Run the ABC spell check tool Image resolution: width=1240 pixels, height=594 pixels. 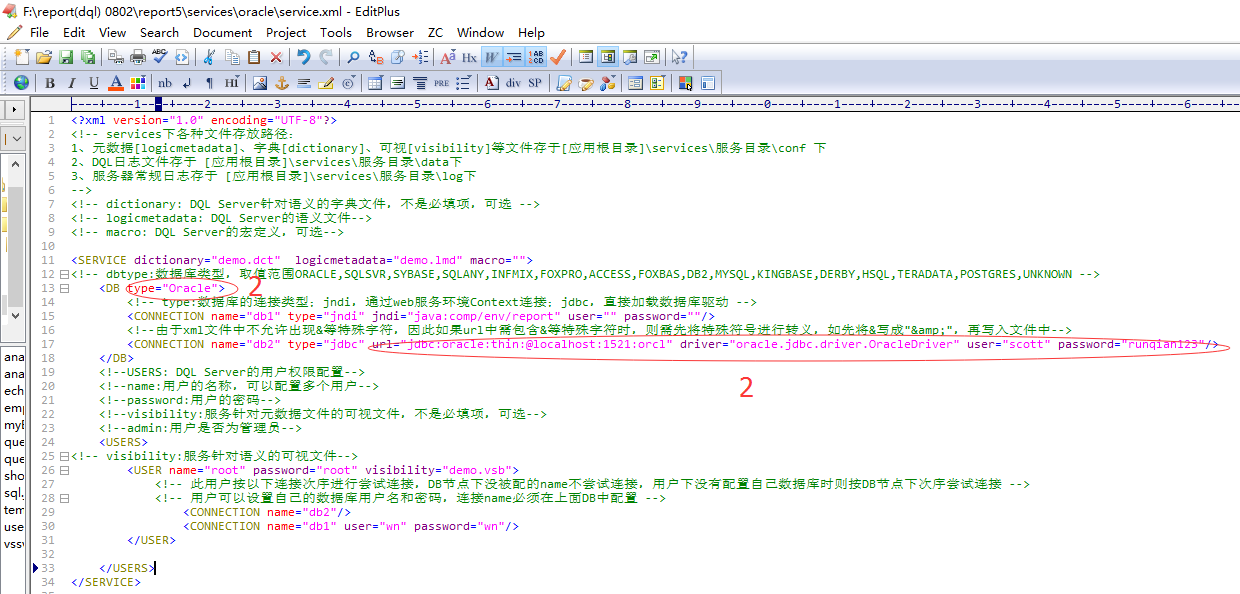pyautogui.click(x=160, y=57)
